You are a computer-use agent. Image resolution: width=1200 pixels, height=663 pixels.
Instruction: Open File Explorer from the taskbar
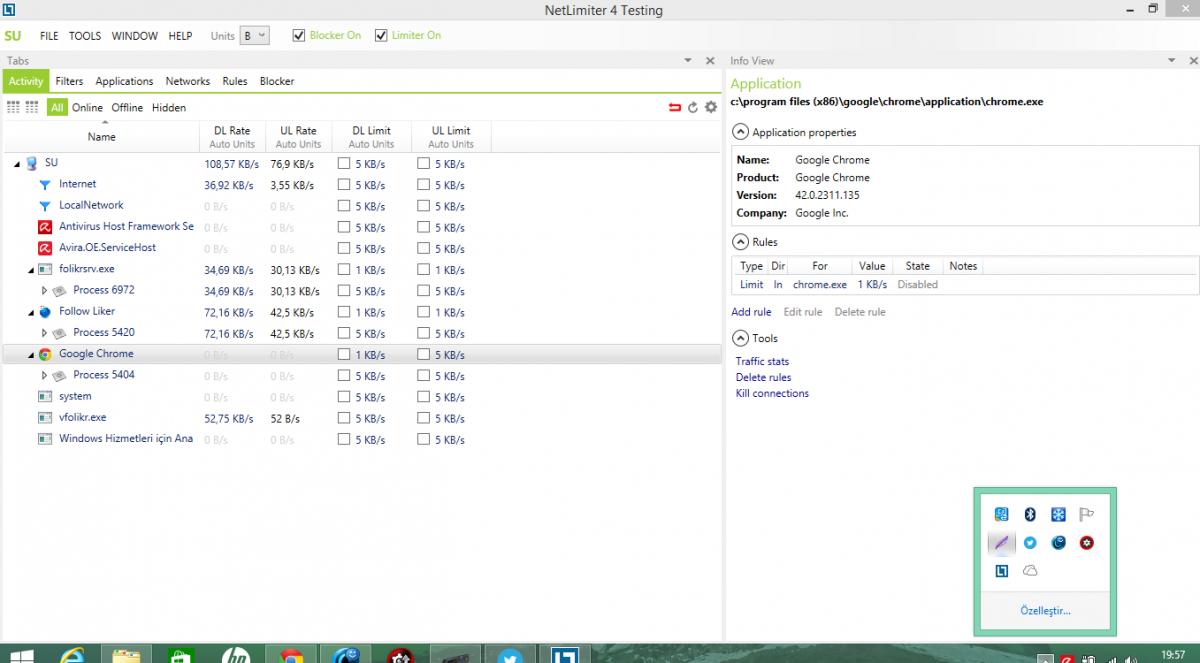tap(127, 654)
